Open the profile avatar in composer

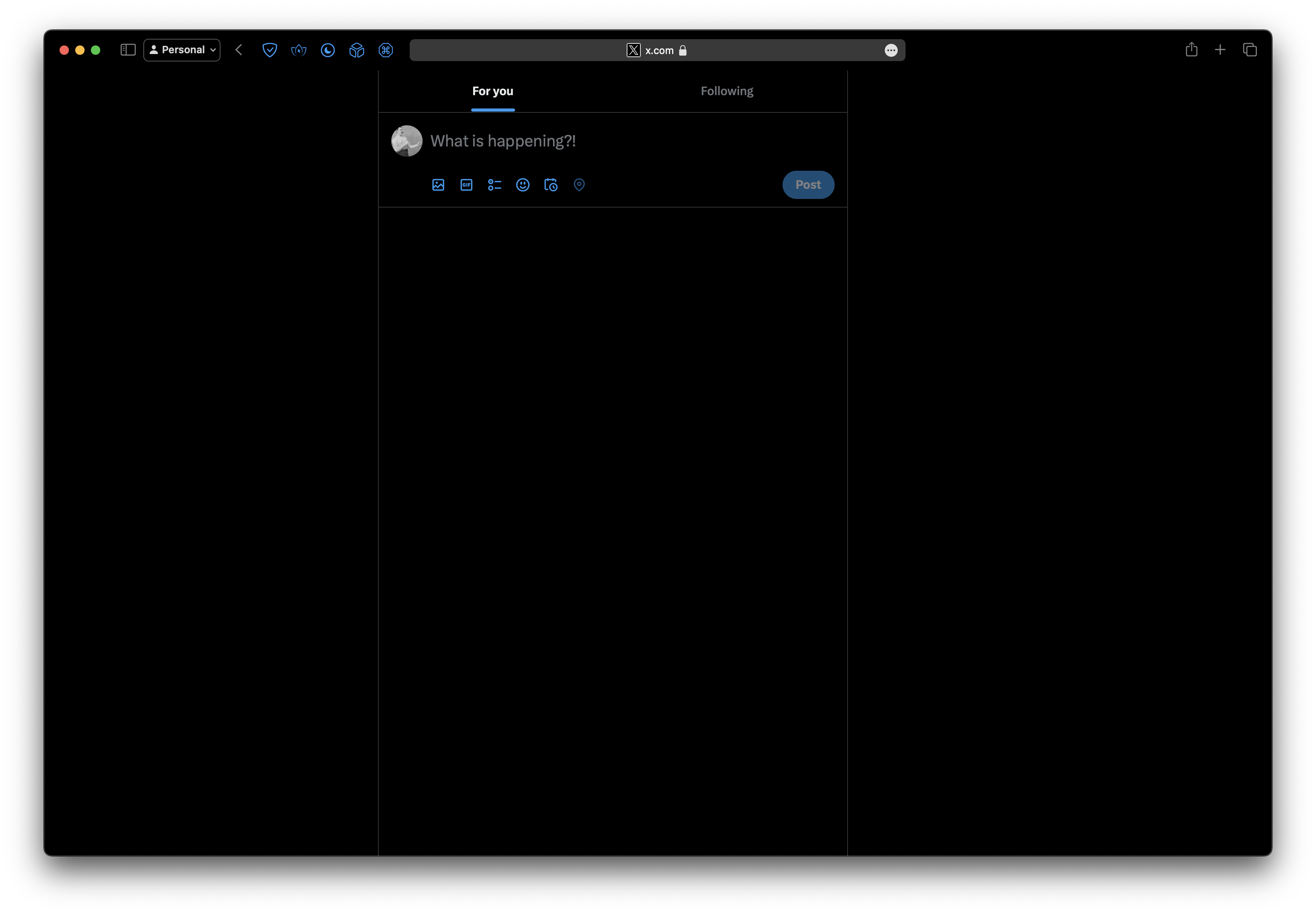pyautogui.click(x=407, y=141)
